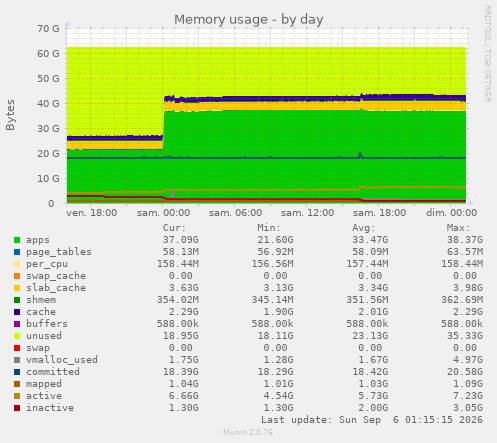Image resolution: width=497 pixels, height=443 pixels.
Task: Click the buffers purple legend swatch
Action: point(17,324)
